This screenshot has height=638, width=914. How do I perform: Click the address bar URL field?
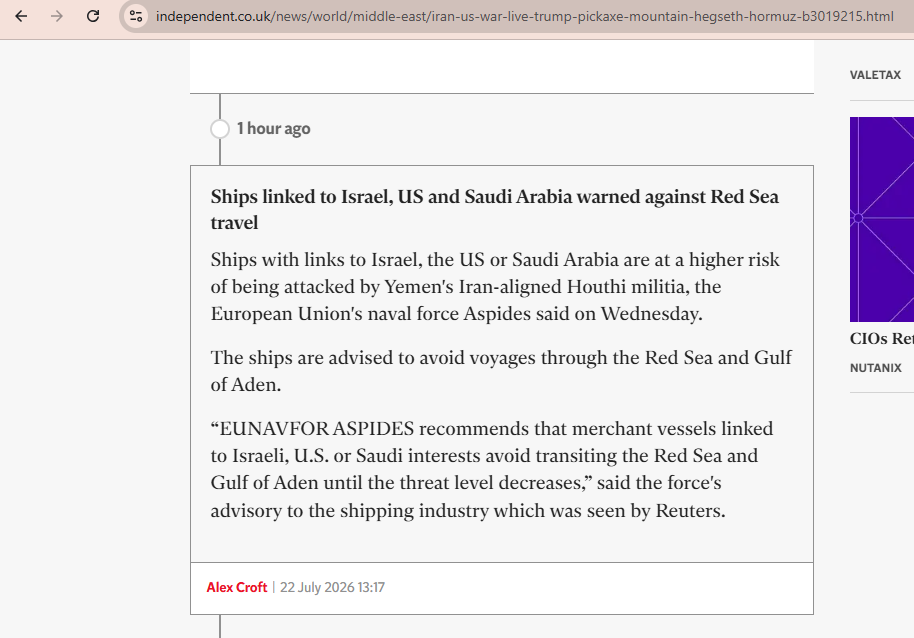(x=524, y=16)
